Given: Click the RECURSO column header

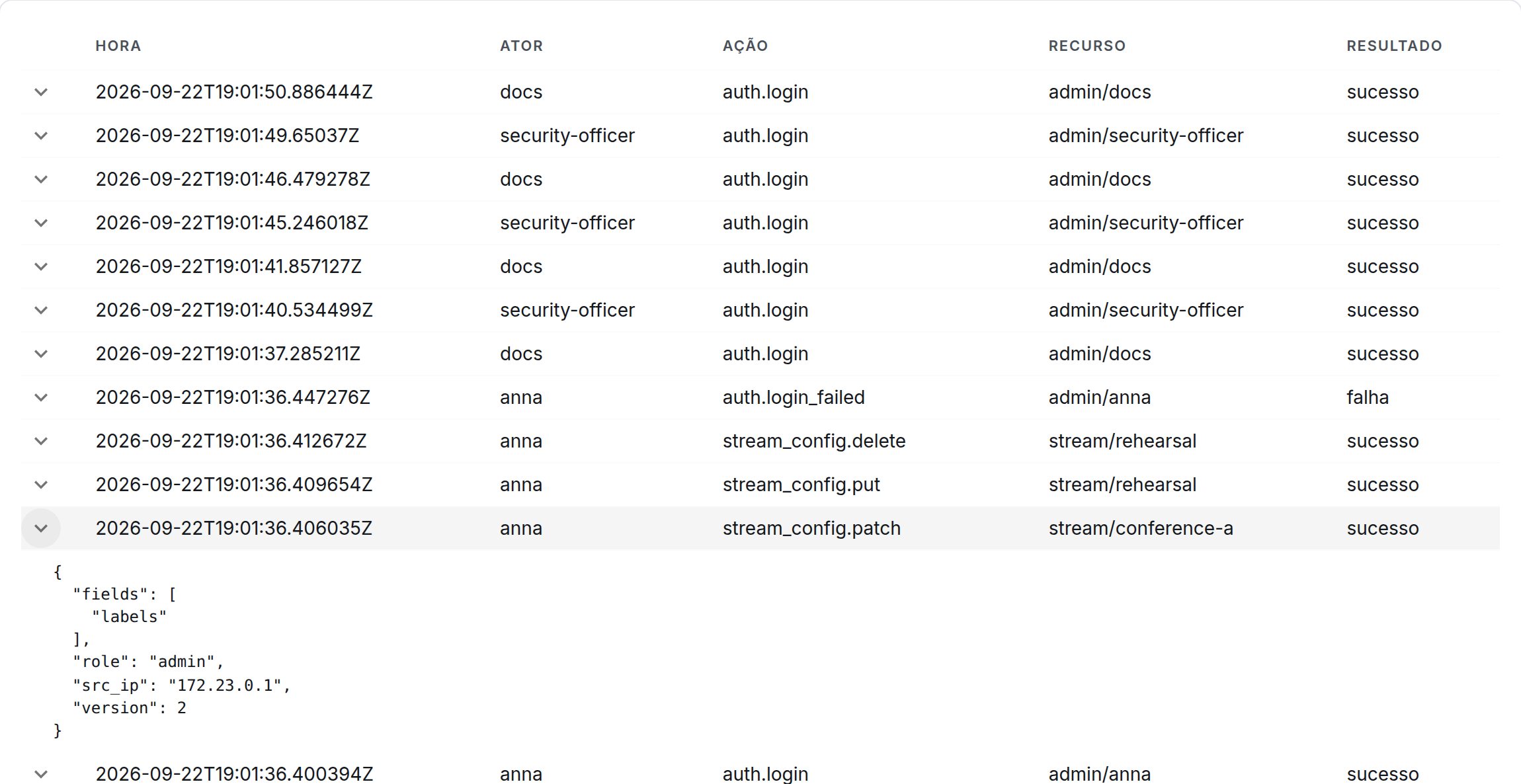Looking at the screenshot, I should coord(1087,46).
